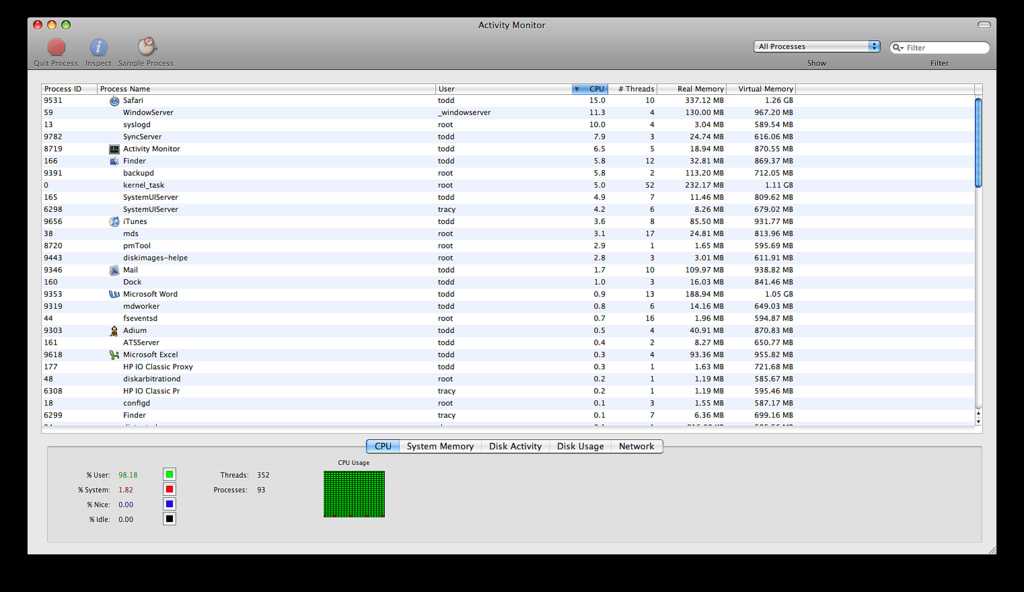Select the ATSServer process row
Viewport: 1024px width, 592px height.
(x=508, y=342)
